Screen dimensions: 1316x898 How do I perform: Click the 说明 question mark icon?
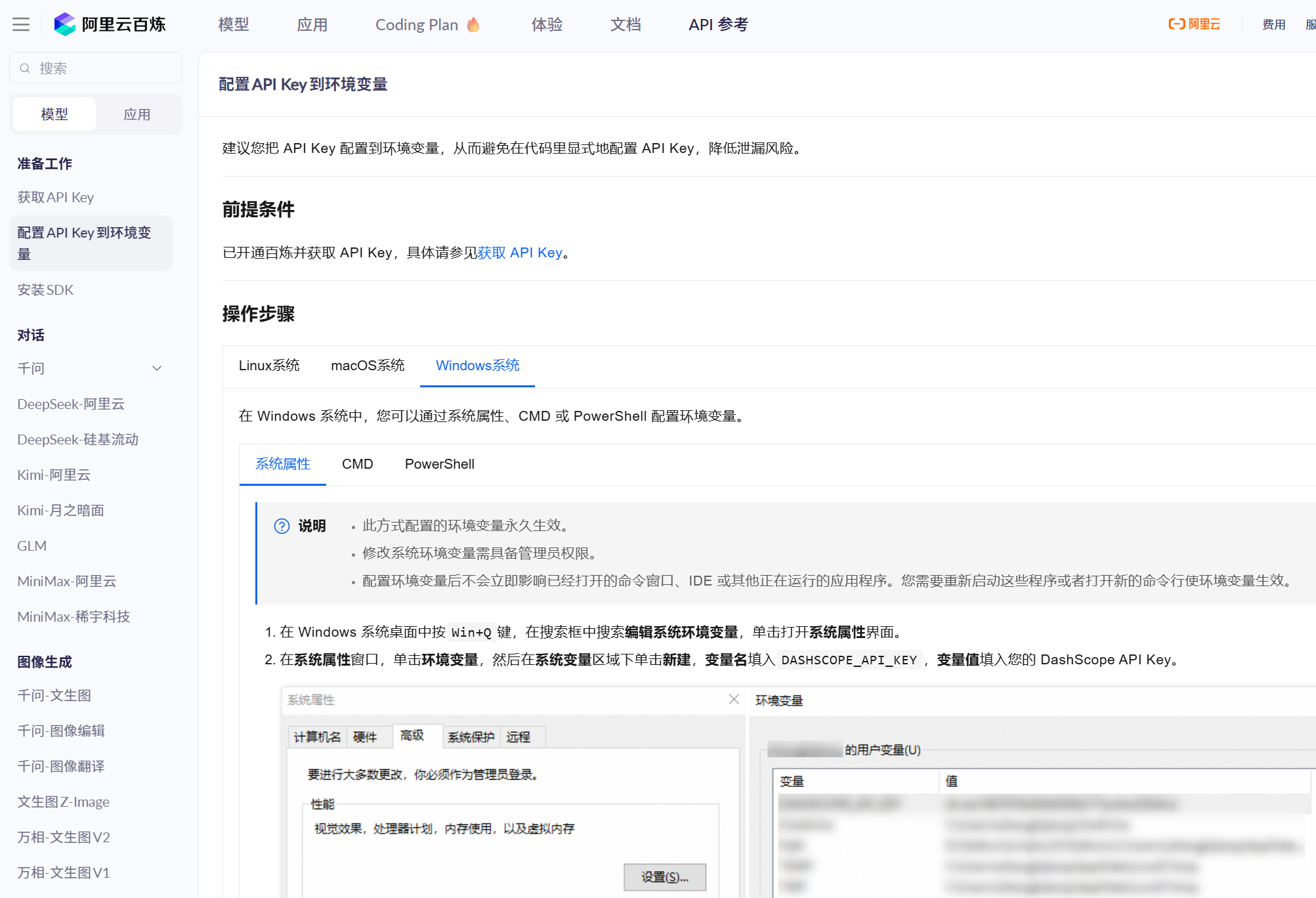[x=282, y=526]
